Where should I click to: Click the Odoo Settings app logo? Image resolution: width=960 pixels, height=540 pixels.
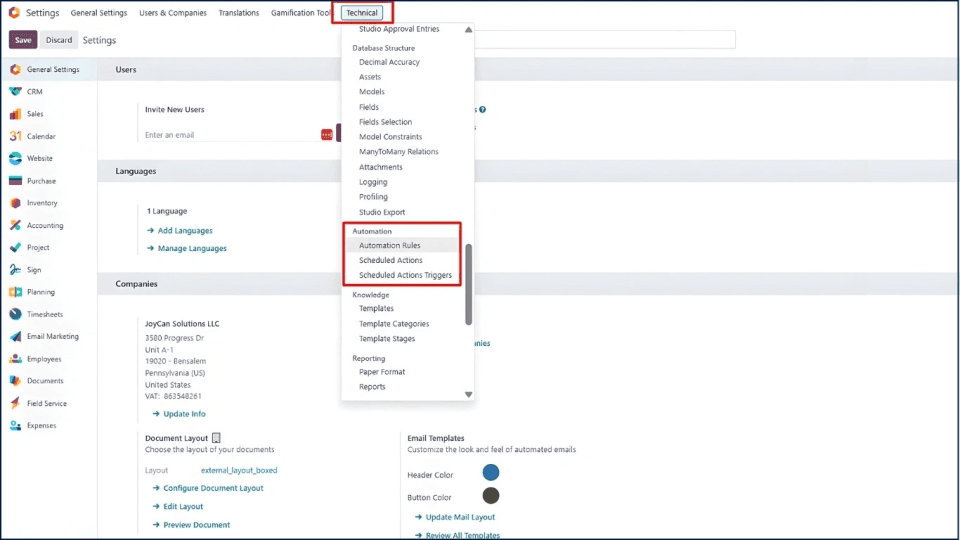pos(14,12)
